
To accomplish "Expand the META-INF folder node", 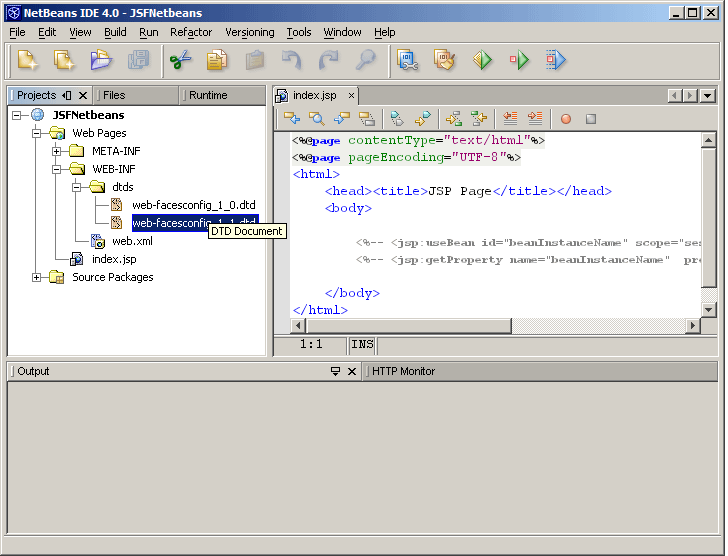I will (57, 151).
